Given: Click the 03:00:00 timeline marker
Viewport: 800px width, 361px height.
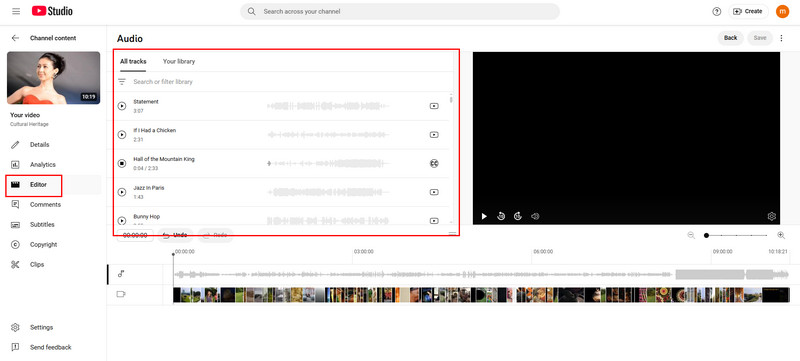Looking at the screenshot, I should 364,251.
